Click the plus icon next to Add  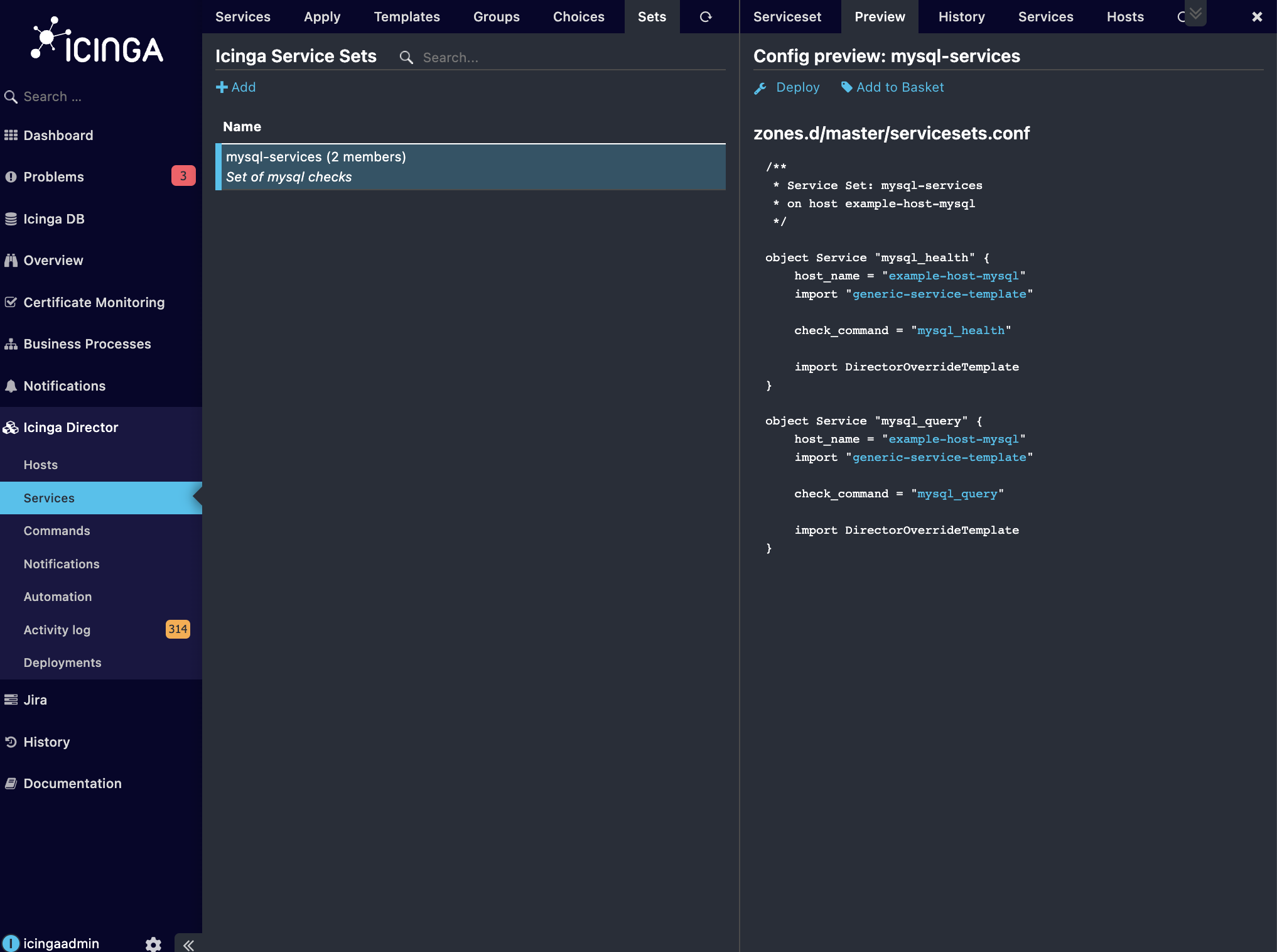(x=222, y=87)
